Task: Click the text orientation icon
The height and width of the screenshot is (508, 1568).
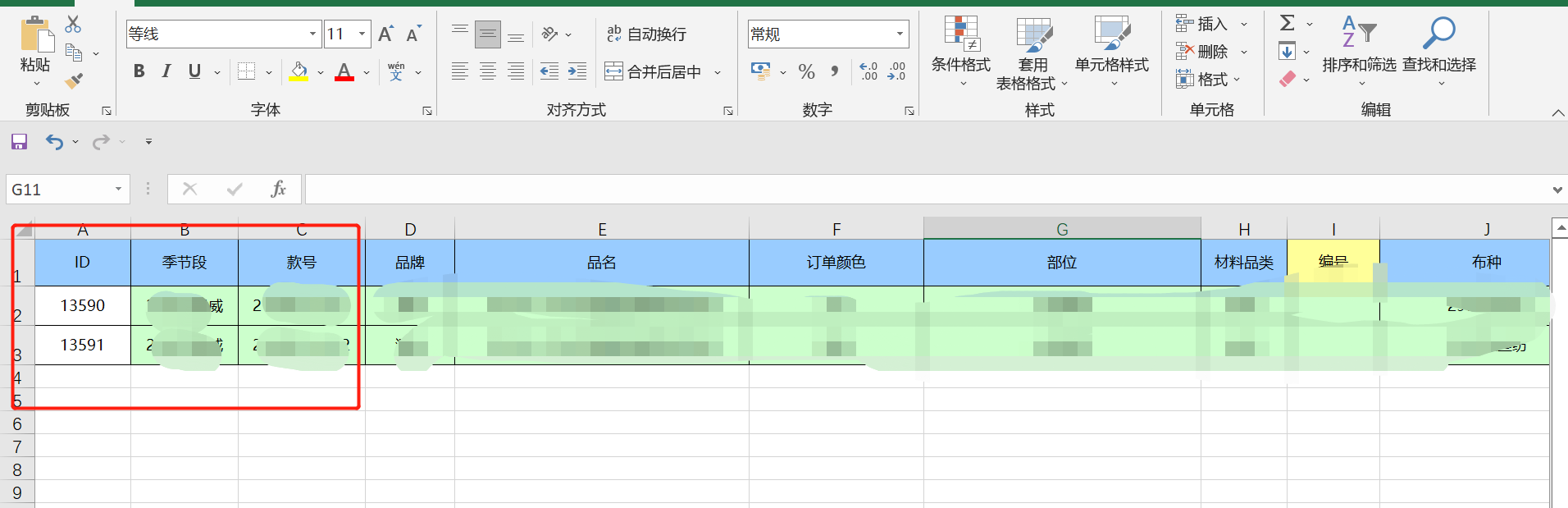Action: point(549,34)
